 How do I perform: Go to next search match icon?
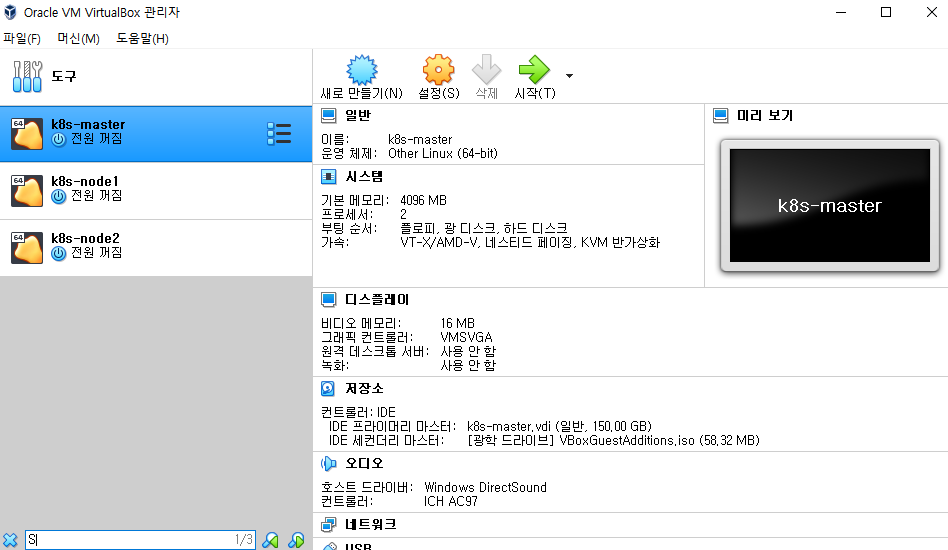click(x=296, y=540)
